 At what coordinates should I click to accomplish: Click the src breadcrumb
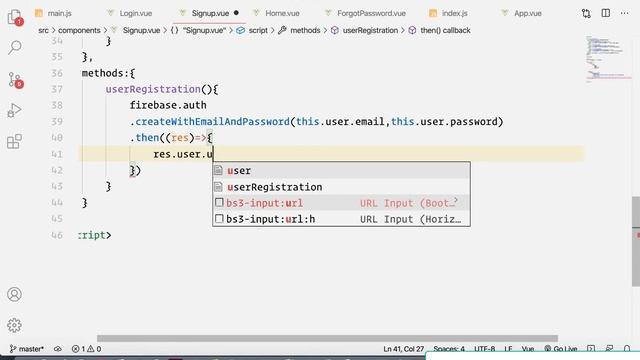(43, 30)
